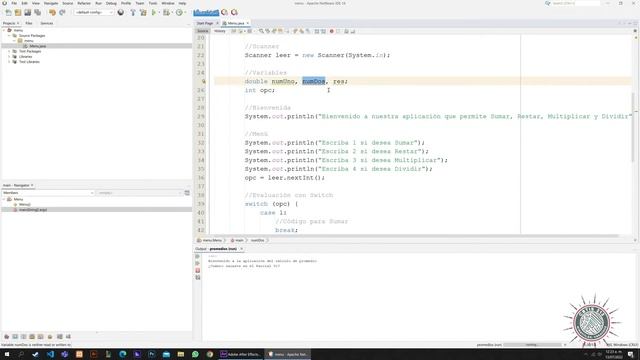This screenshot has height=360, width=640.
Task: Open the Source menu
Action: tap(68, 3)
